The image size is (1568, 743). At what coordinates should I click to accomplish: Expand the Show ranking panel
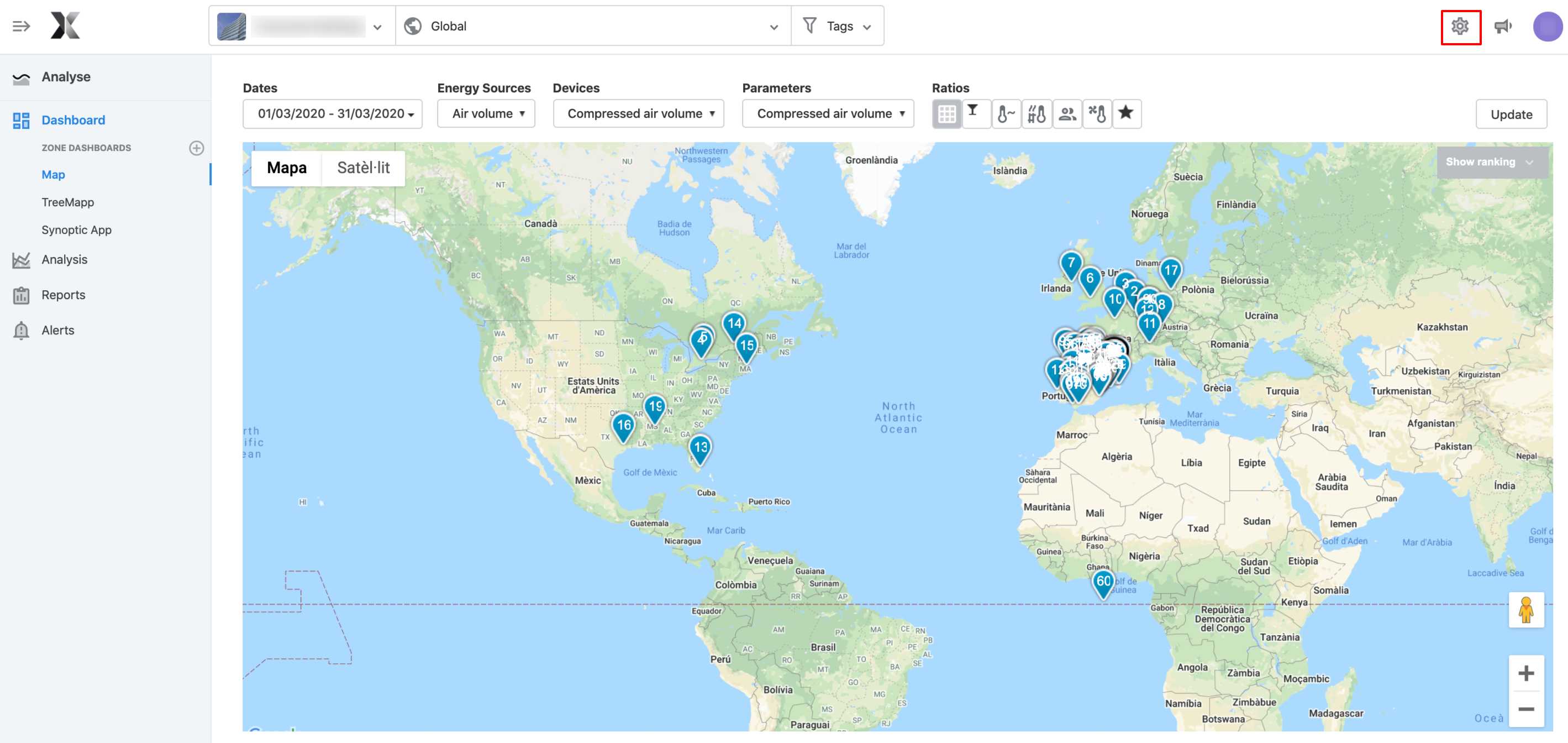[1491, 162]
